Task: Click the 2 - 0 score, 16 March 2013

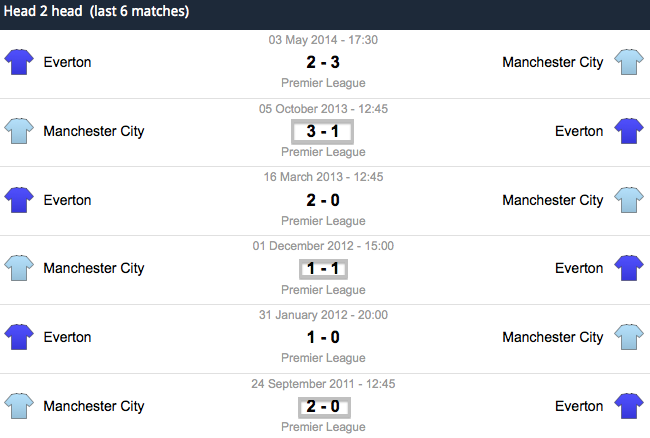Action: 323,200
